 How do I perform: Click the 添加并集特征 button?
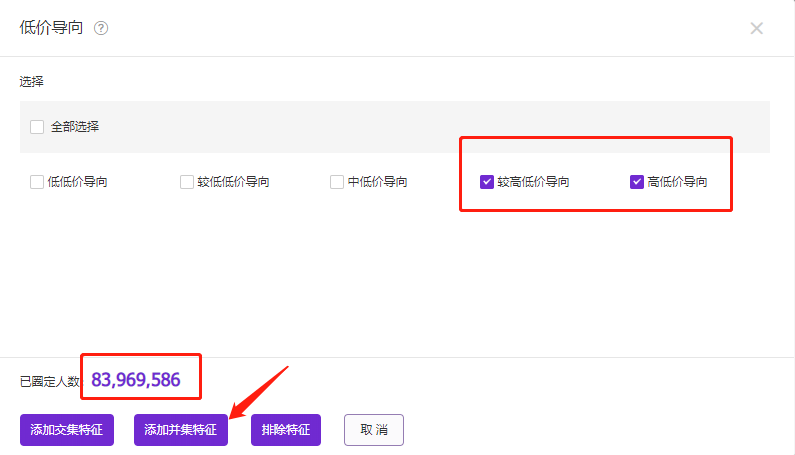click(180, 430)
